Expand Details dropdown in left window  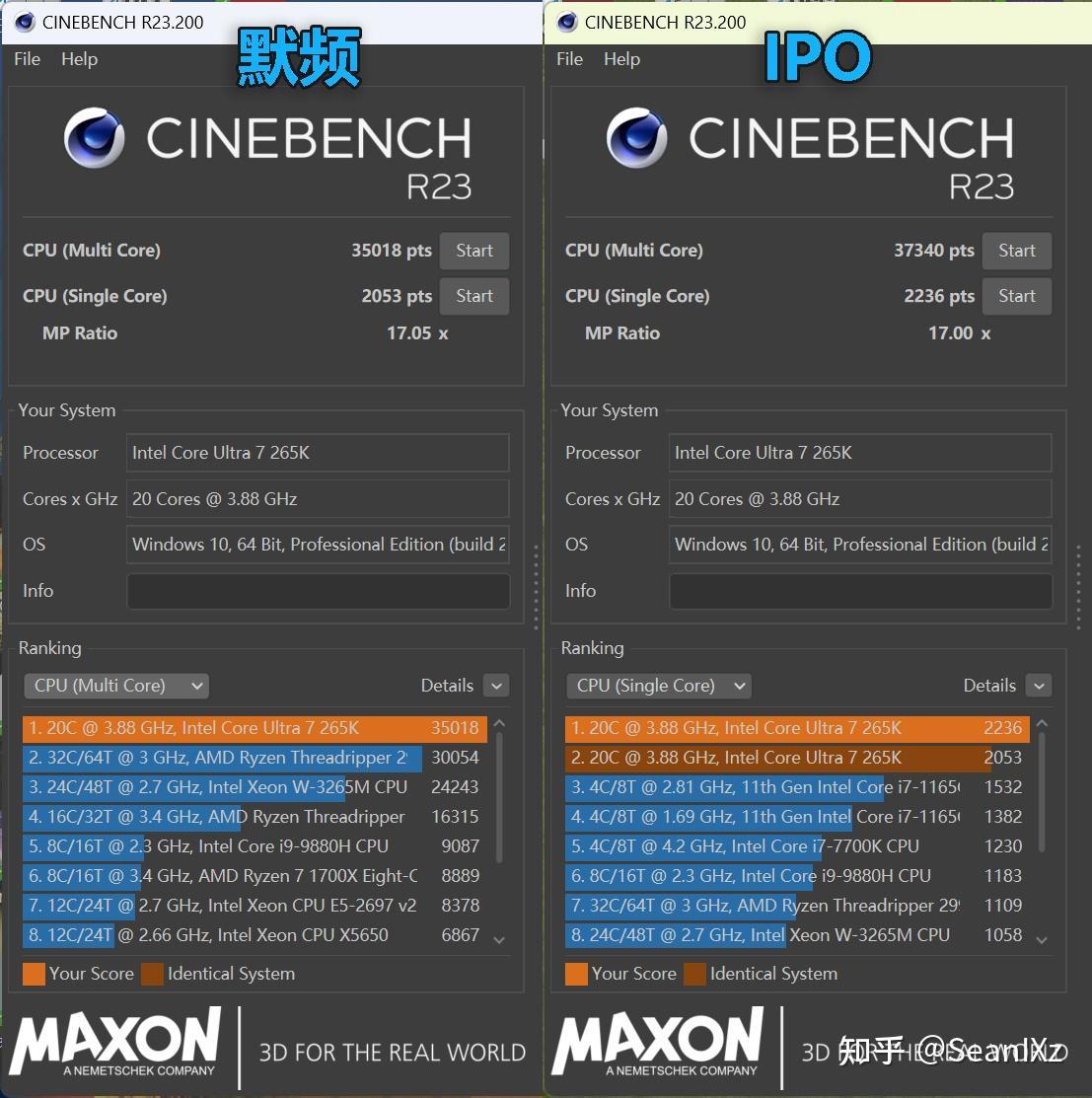[496, 686]
